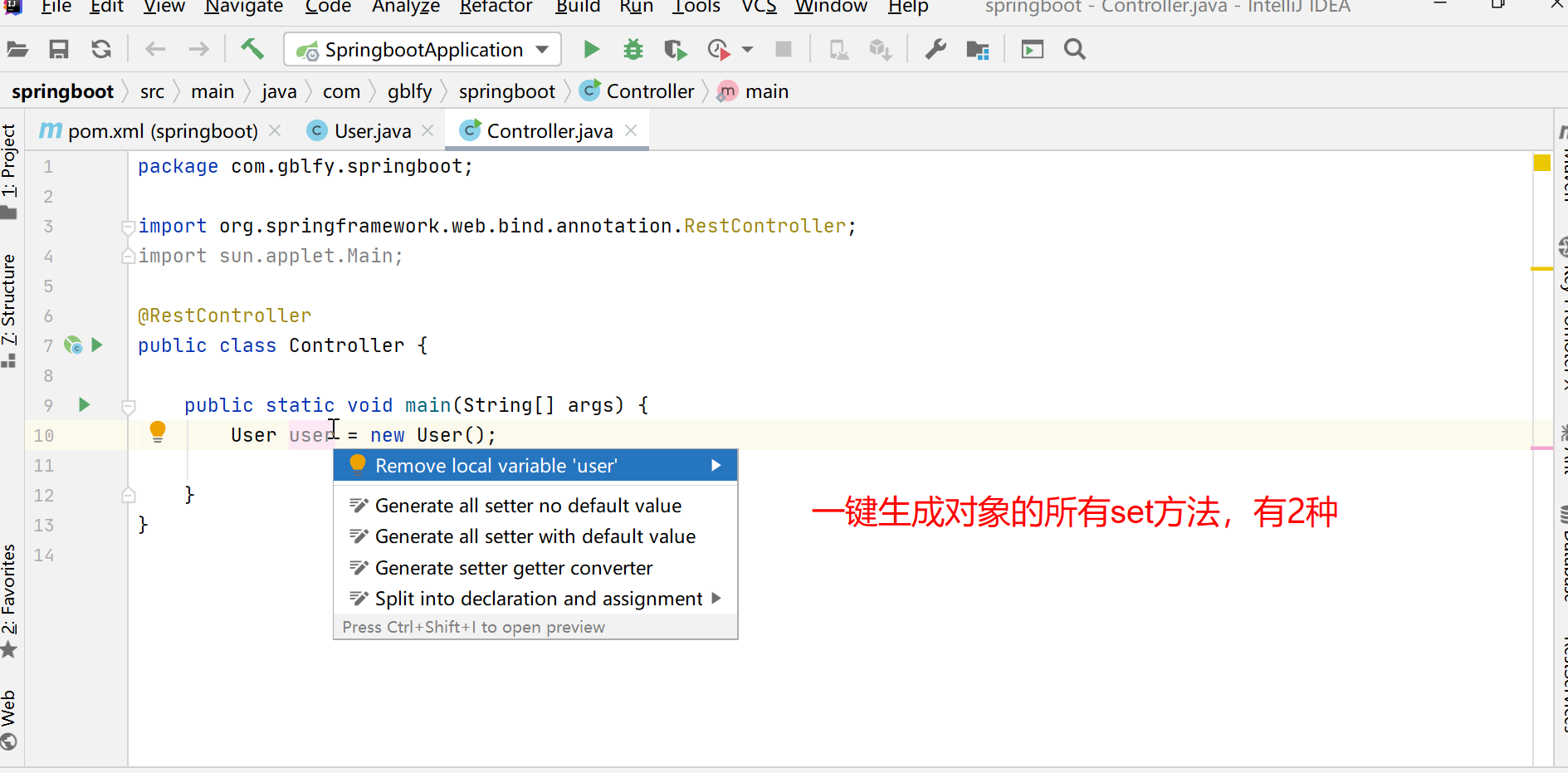The image size is (1568, 773).
Task: Open the File menu
Action: pyautogui.click(x=56, y=7)
